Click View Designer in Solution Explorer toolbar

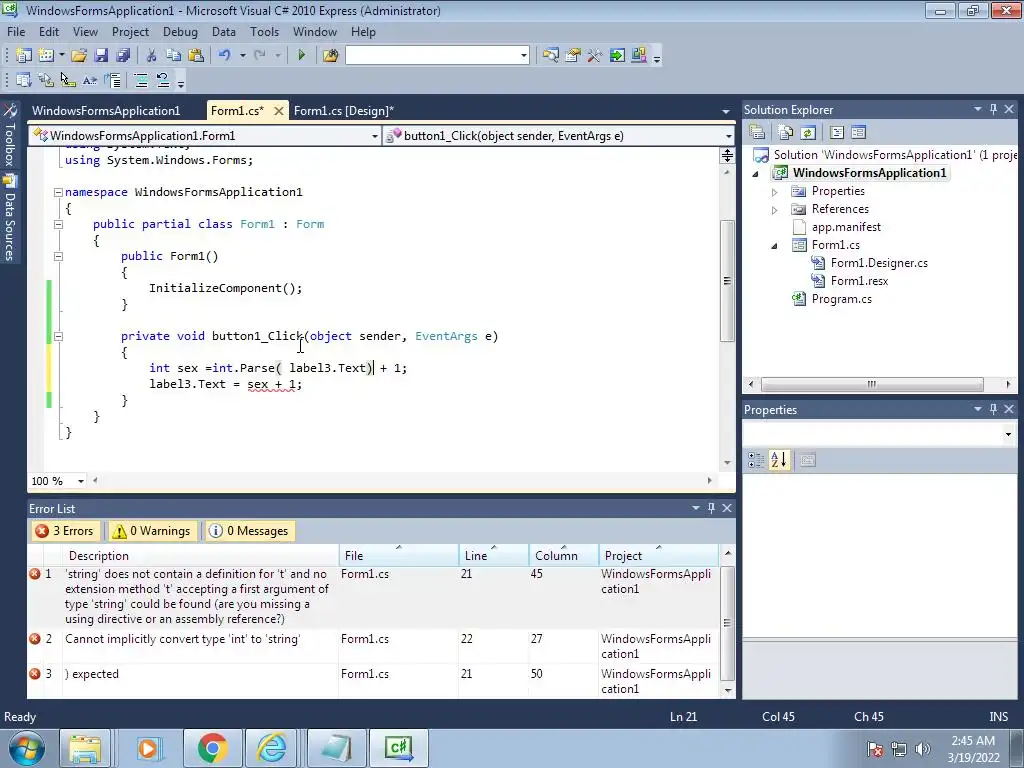pyautogui.click(x=858, y=133)
